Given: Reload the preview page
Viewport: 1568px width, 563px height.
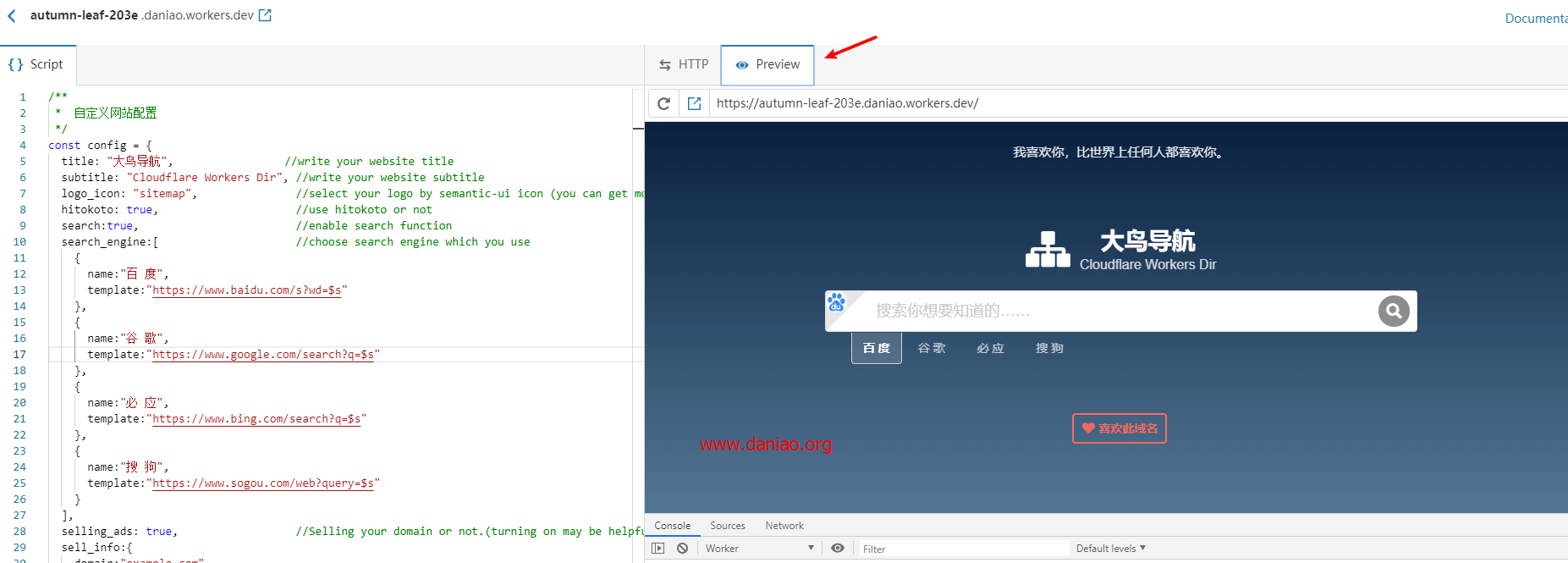Looking at the screenshot, I should pos(664,103).
